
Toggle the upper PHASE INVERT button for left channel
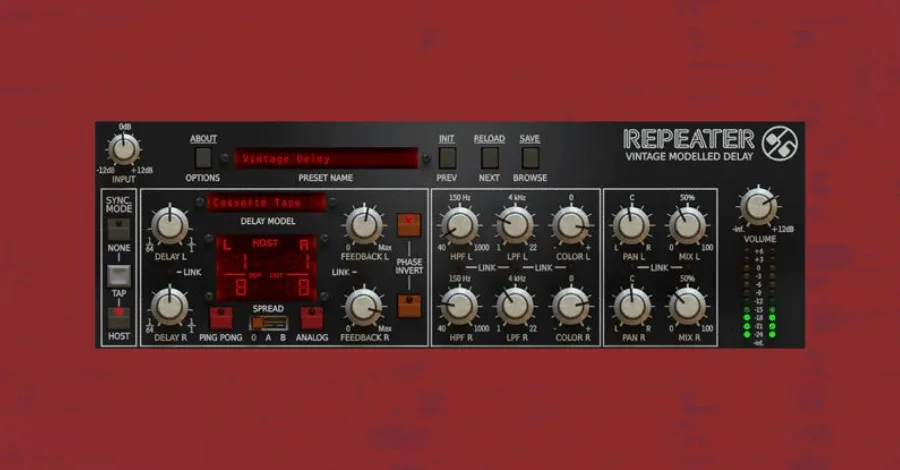tap(409, 225)
